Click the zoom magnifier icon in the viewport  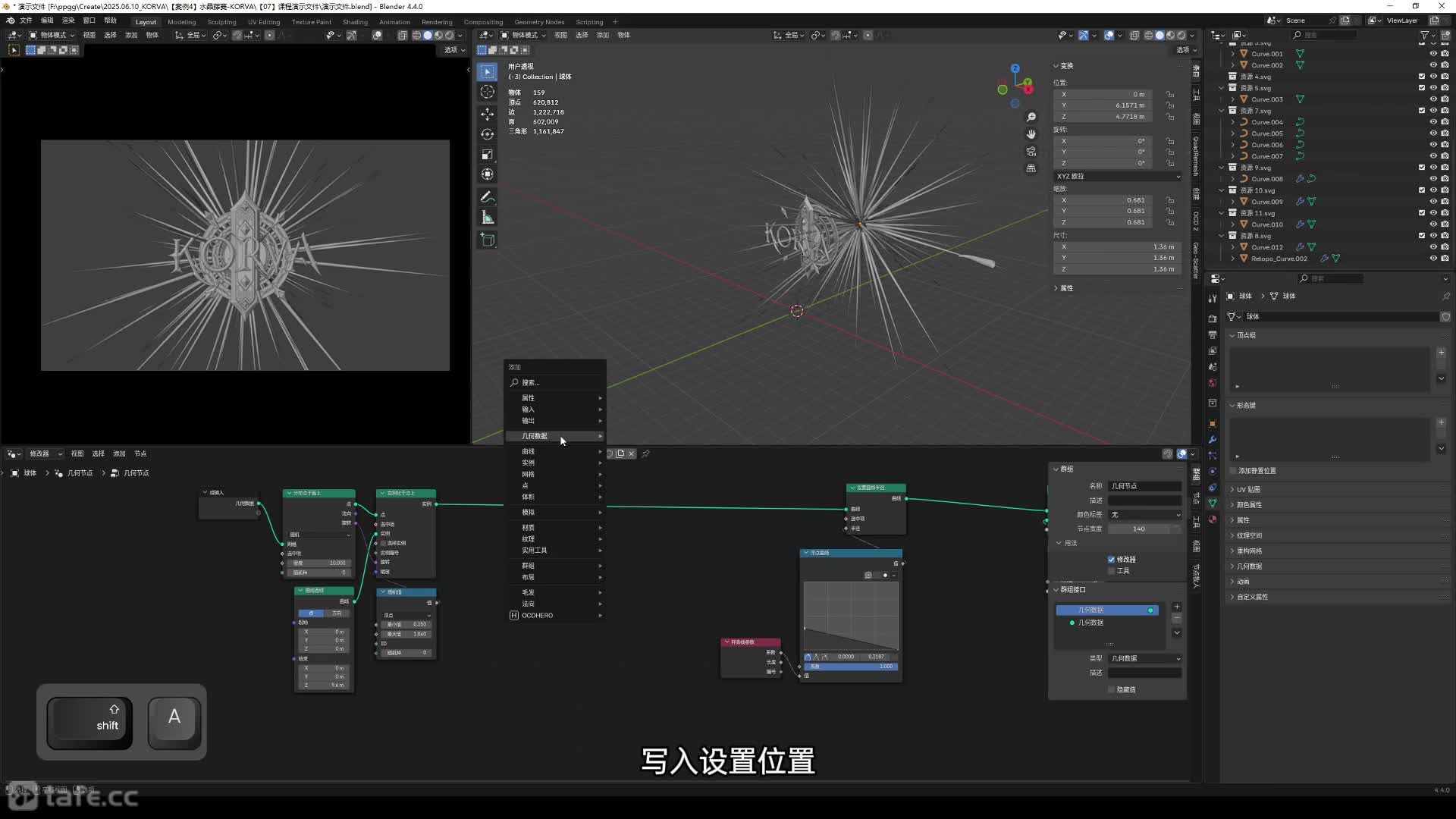coord(1031,118)
